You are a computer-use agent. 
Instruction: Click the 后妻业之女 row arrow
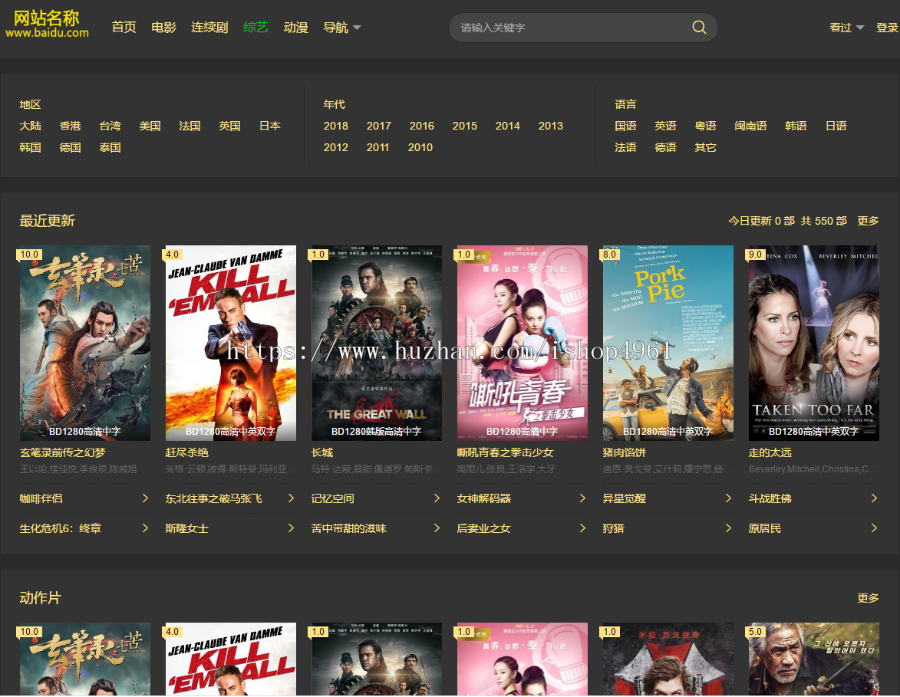click(x=583, y=528)
